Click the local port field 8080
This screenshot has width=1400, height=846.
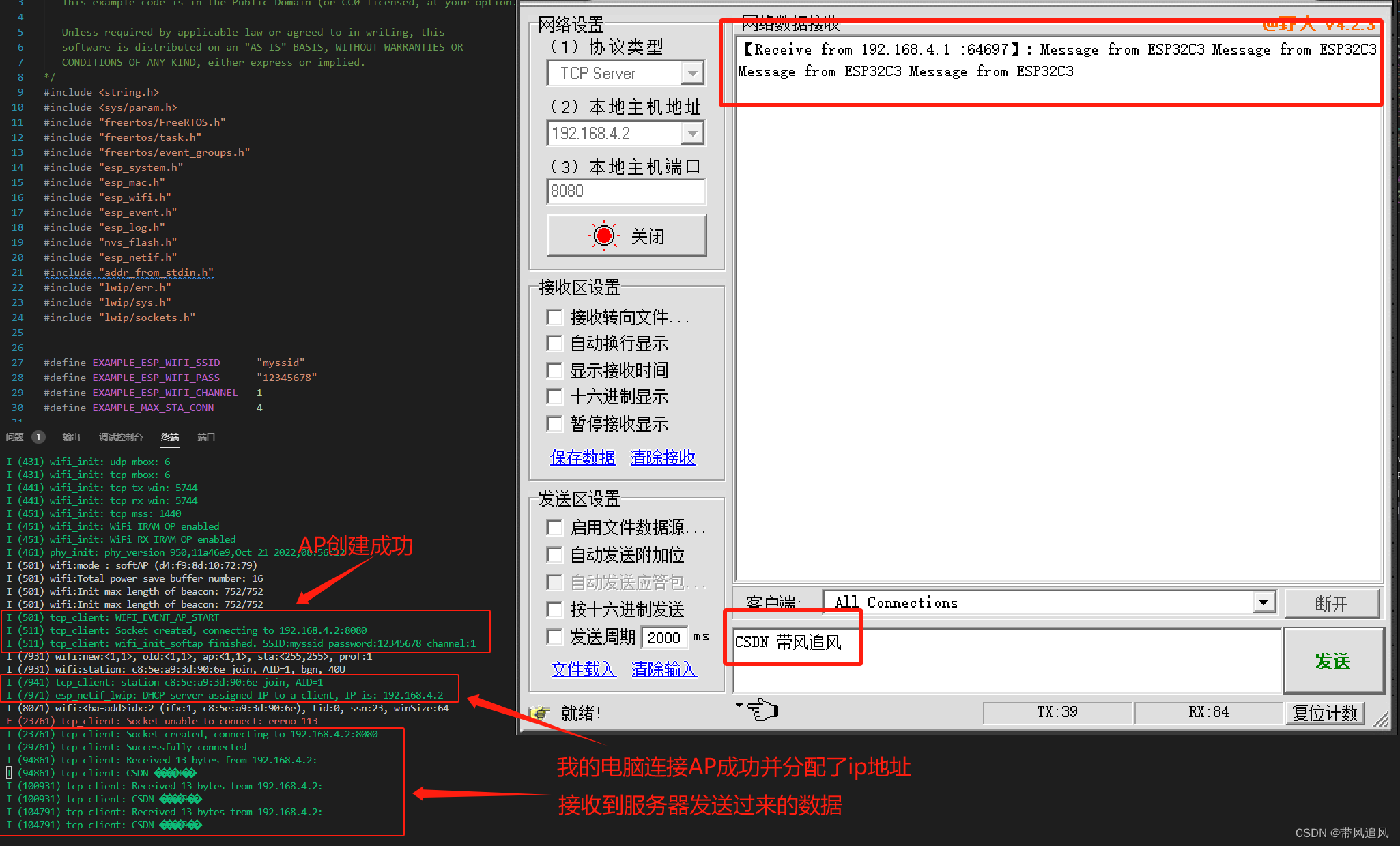tap(626, 191)
